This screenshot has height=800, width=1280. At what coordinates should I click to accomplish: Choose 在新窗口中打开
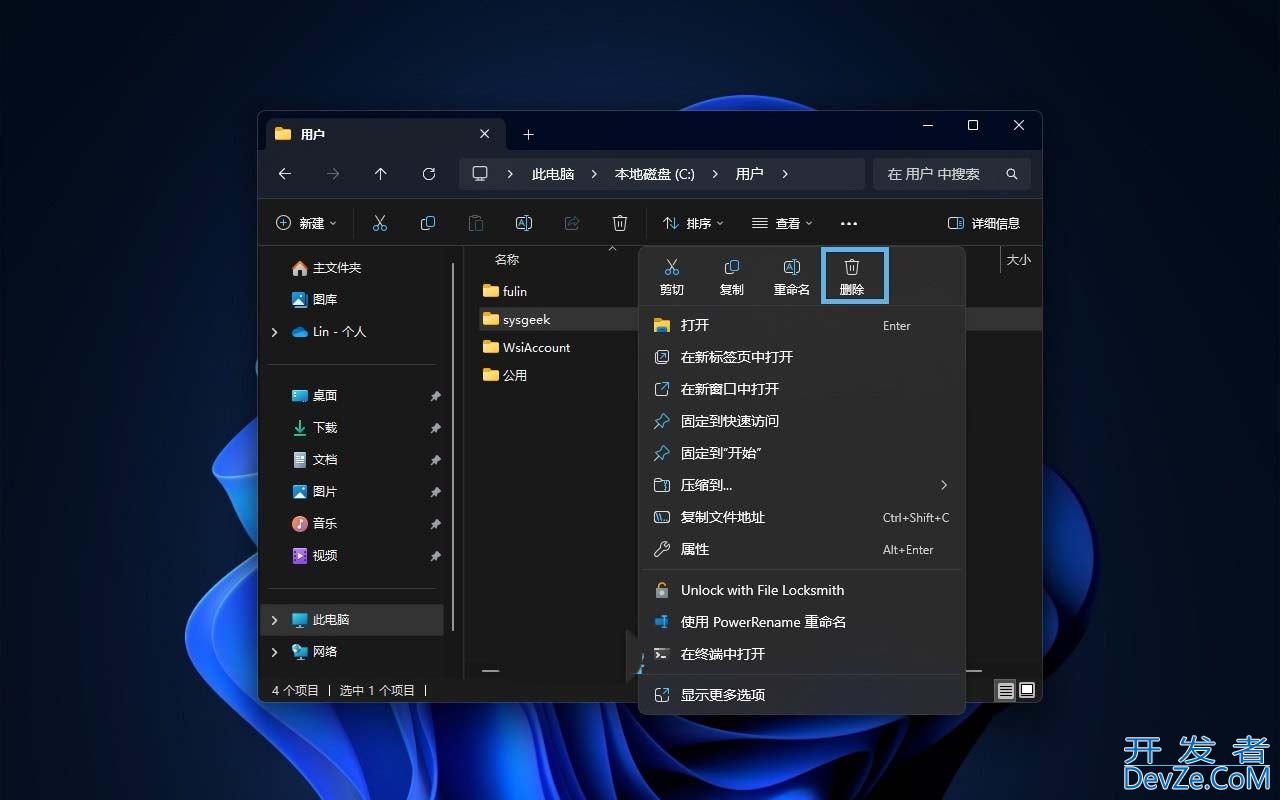tap(801, 389)
